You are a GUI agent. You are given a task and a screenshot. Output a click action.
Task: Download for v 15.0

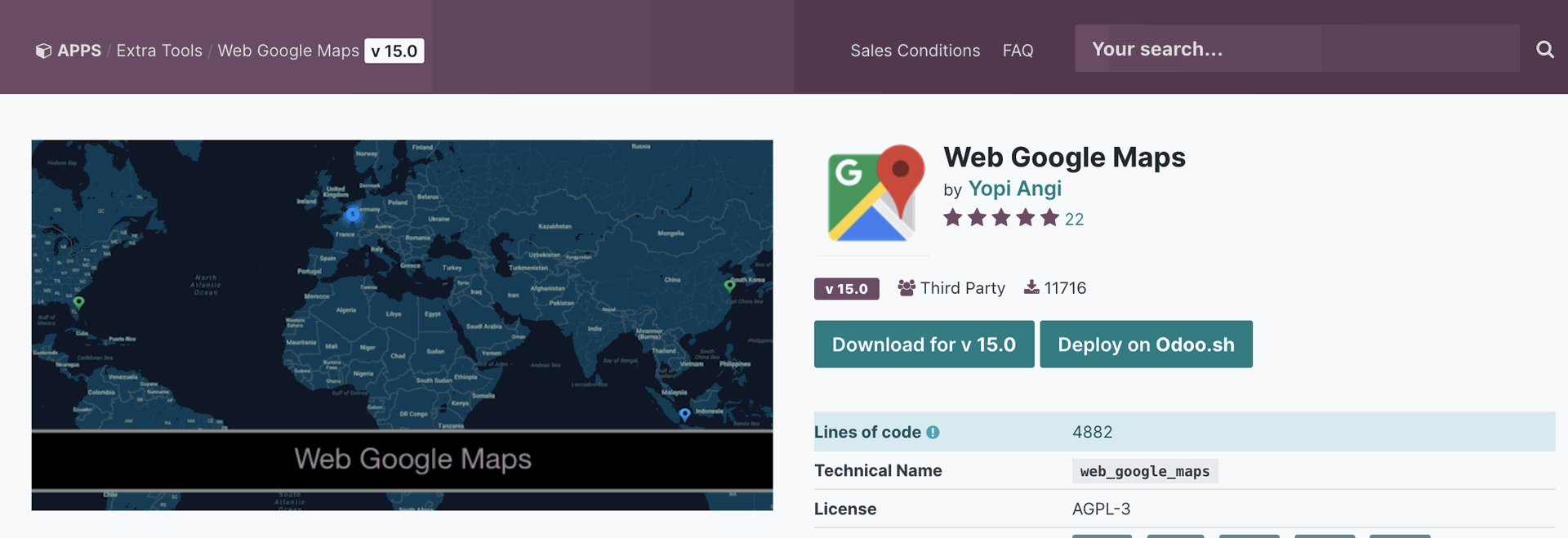924,345
